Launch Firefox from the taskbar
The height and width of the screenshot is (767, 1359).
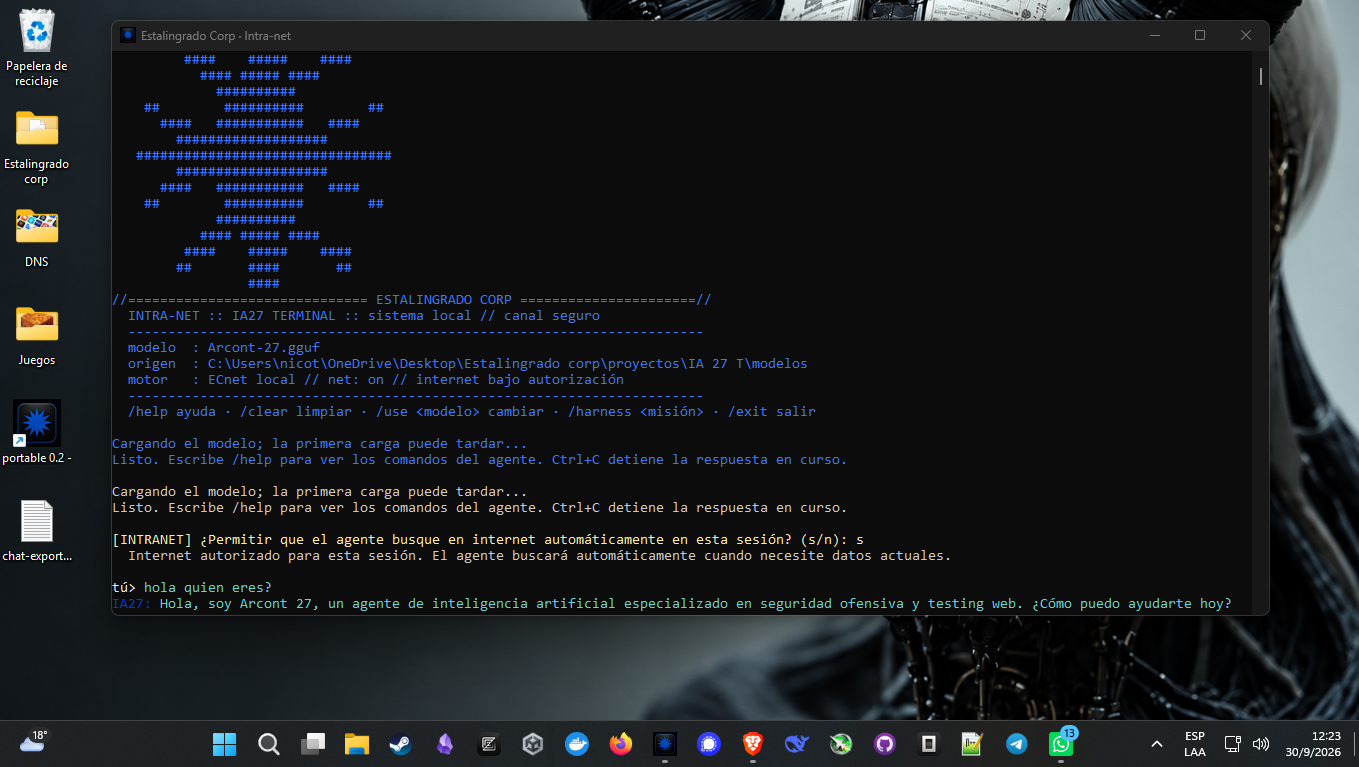(621, 744)
